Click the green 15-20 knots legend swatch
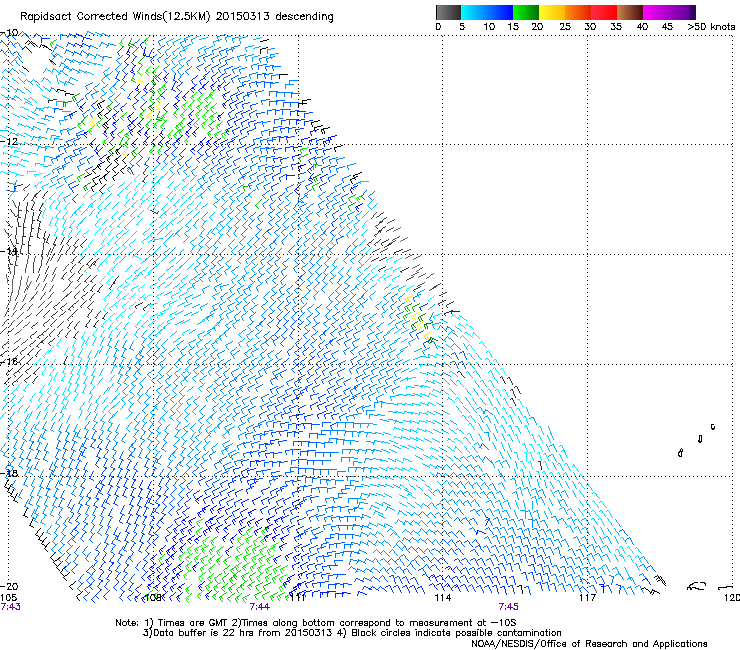 tap(526, 12)
